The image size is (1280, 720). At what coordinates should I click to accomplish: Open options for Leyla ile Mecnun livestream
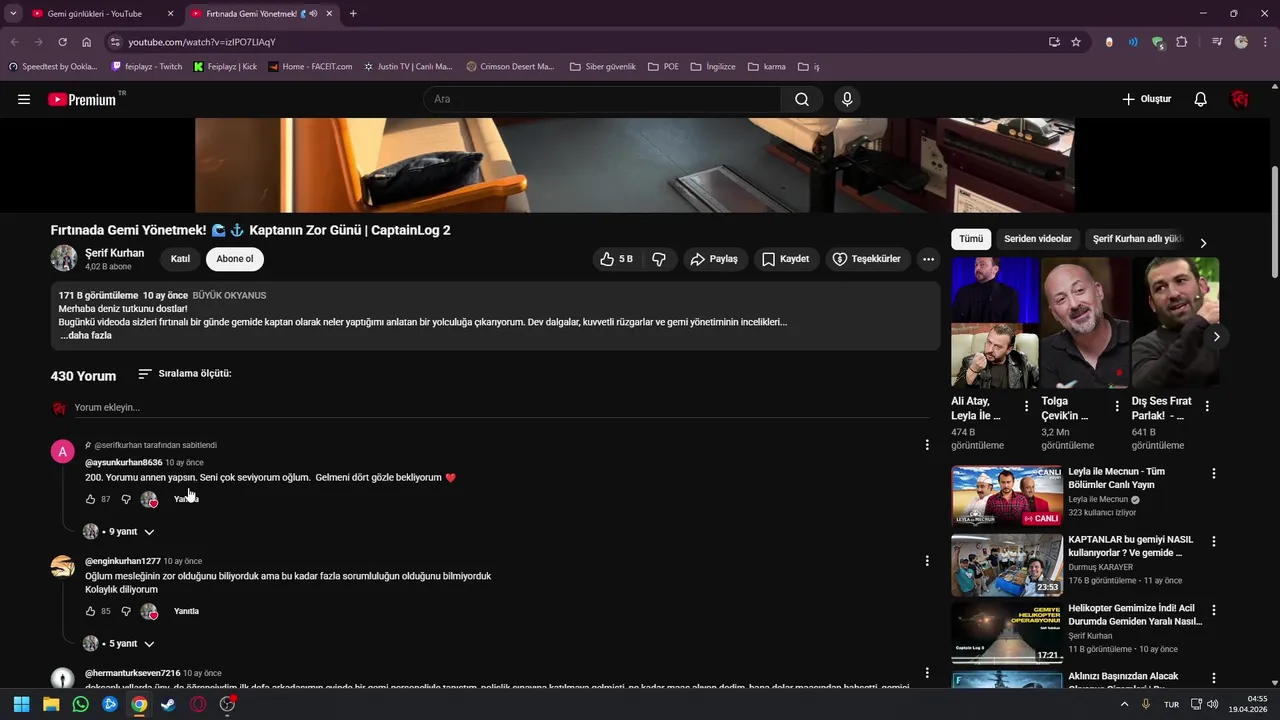point(1214,473)
